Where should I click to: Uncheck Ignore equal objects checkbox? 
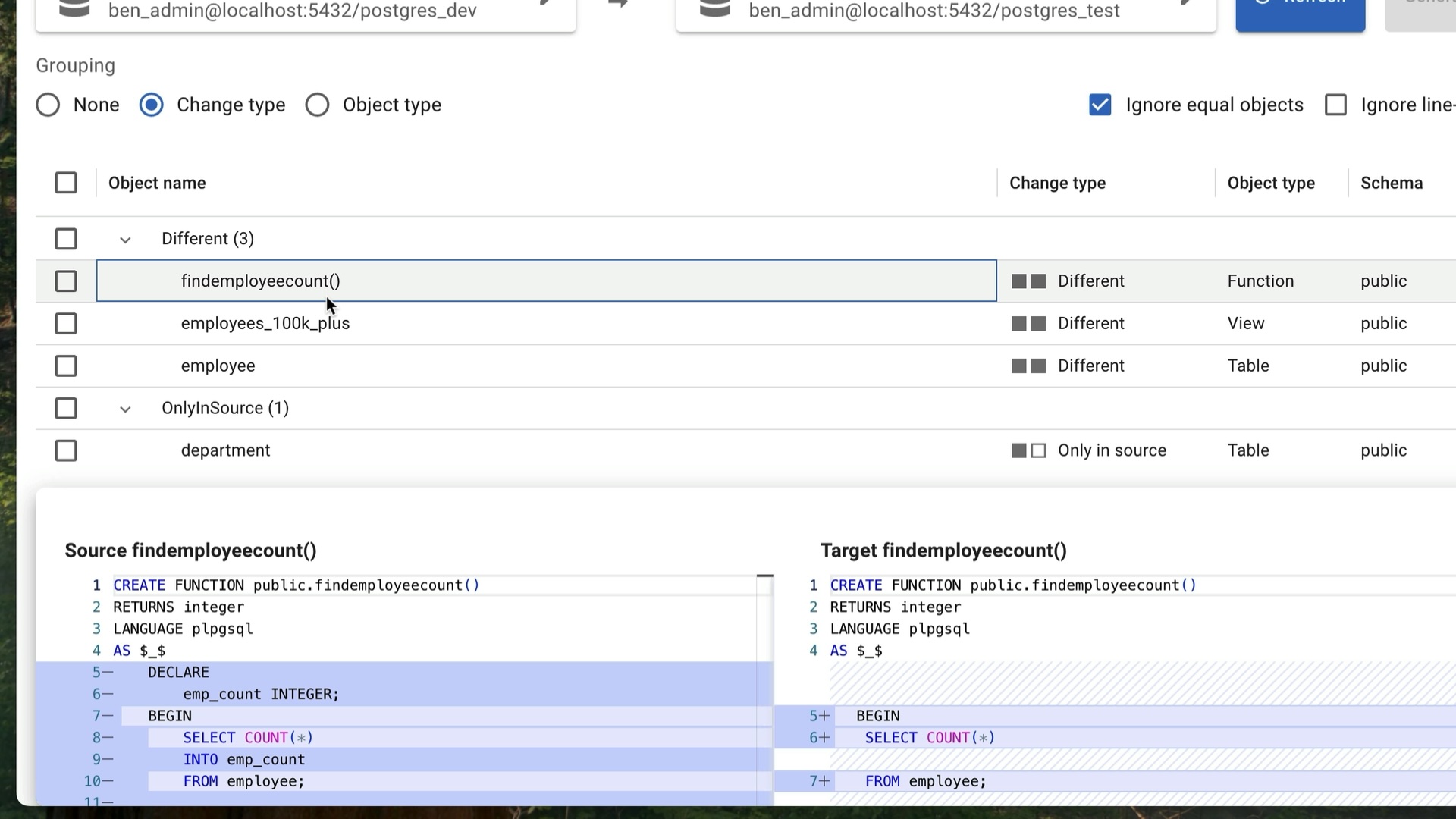pos(1100,105)
